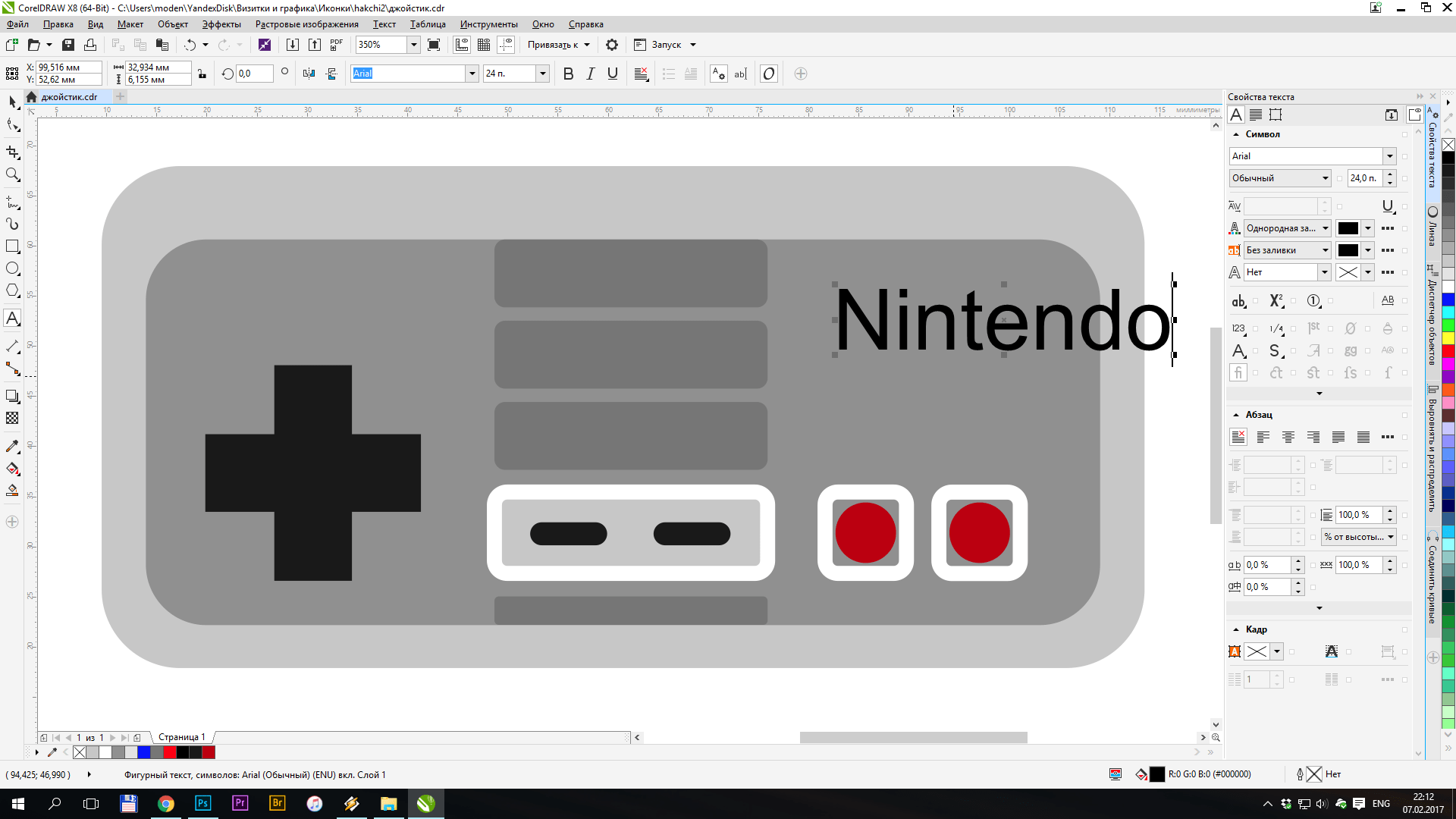Select the Zoom tool

[12, 175]
